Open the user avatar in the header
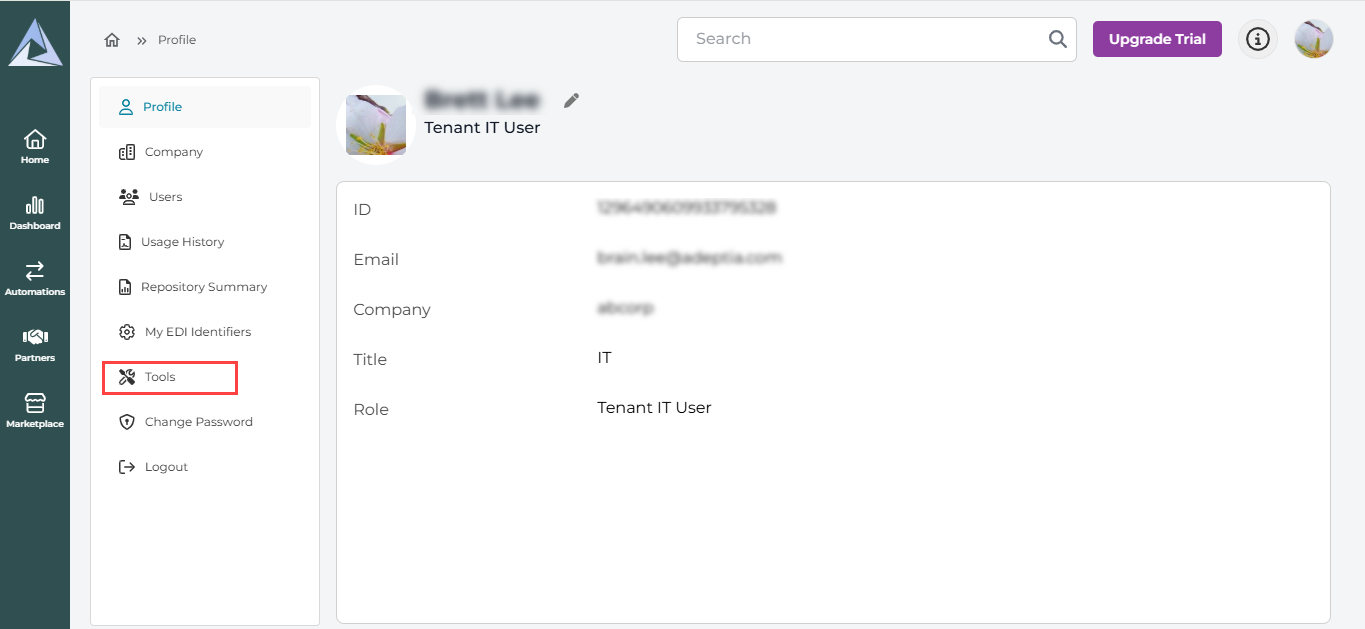Viewport: 1365px width, 629px height. 1314,39
